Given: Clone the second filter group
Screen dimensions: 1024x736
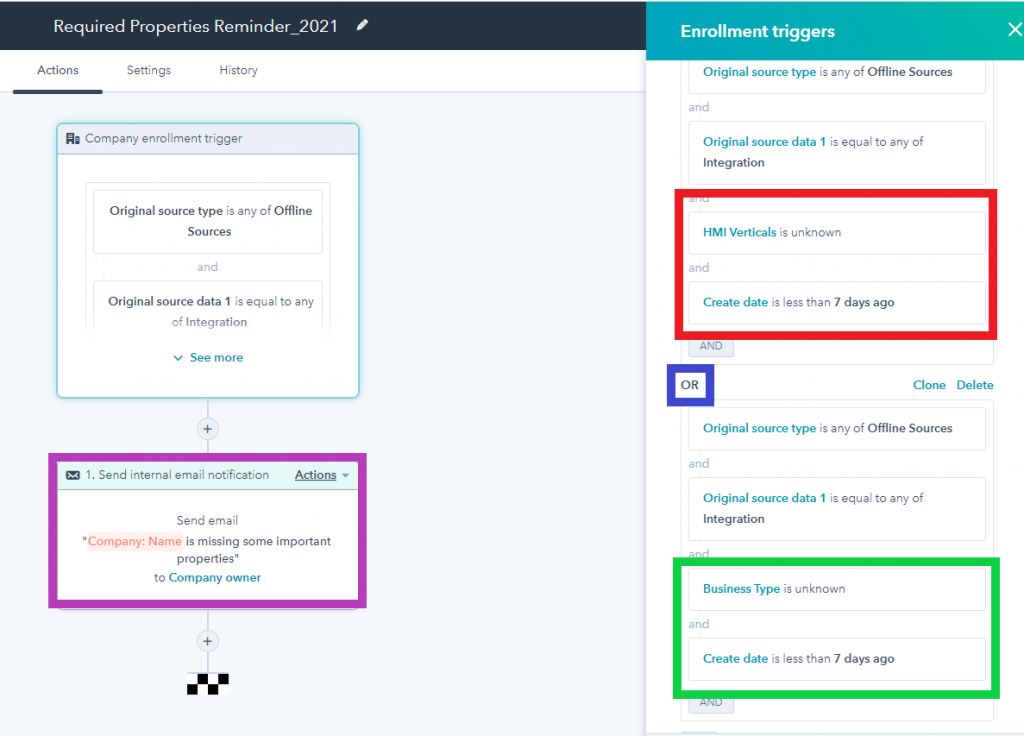Looking at the screenshot, I should tap(929, 385).
